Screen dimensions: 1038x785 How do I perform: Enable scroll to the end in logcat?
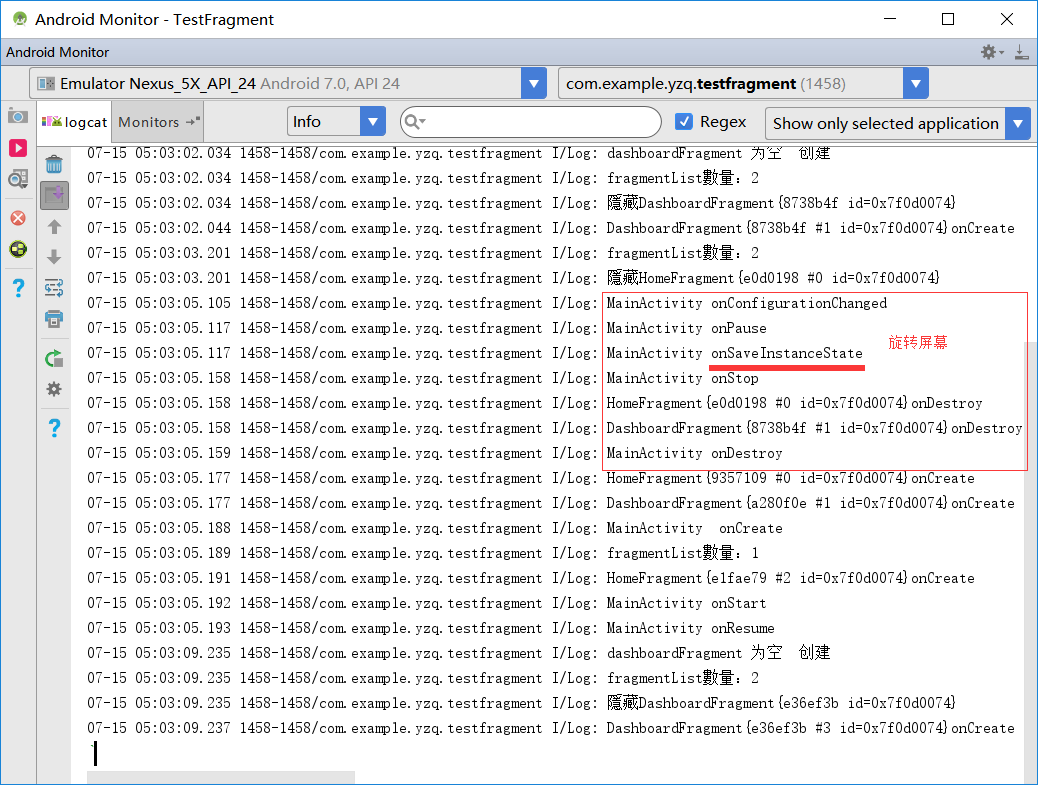point(55,195)
